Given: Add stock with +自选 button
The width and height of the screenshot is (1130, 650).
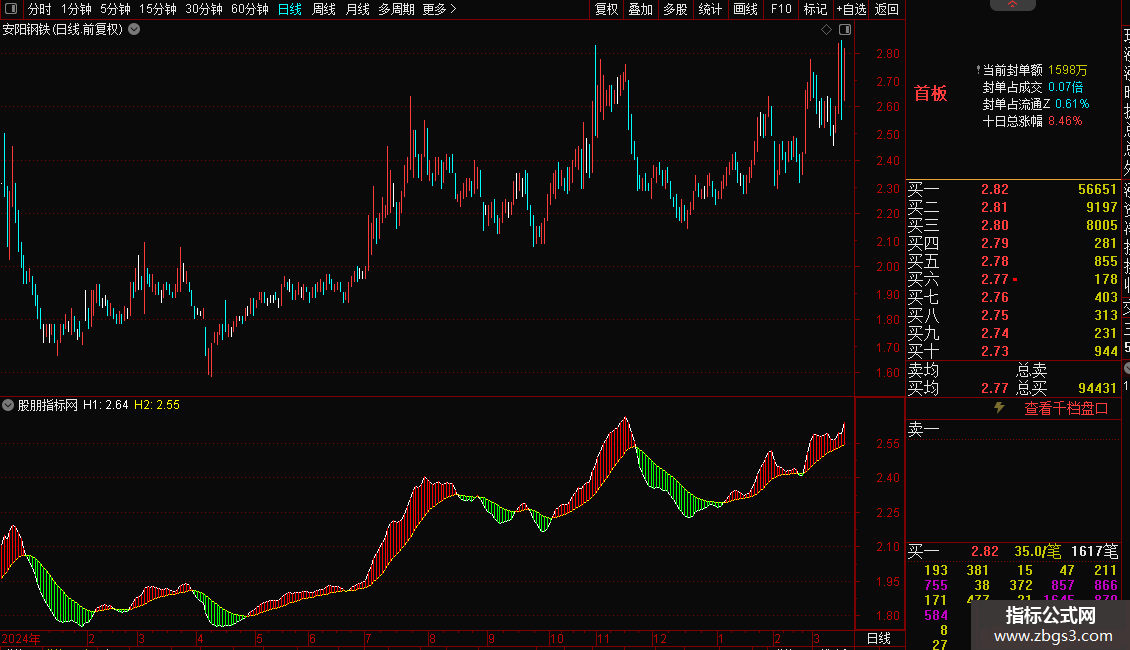Looking at the screenshot, I should click(851, 9).
